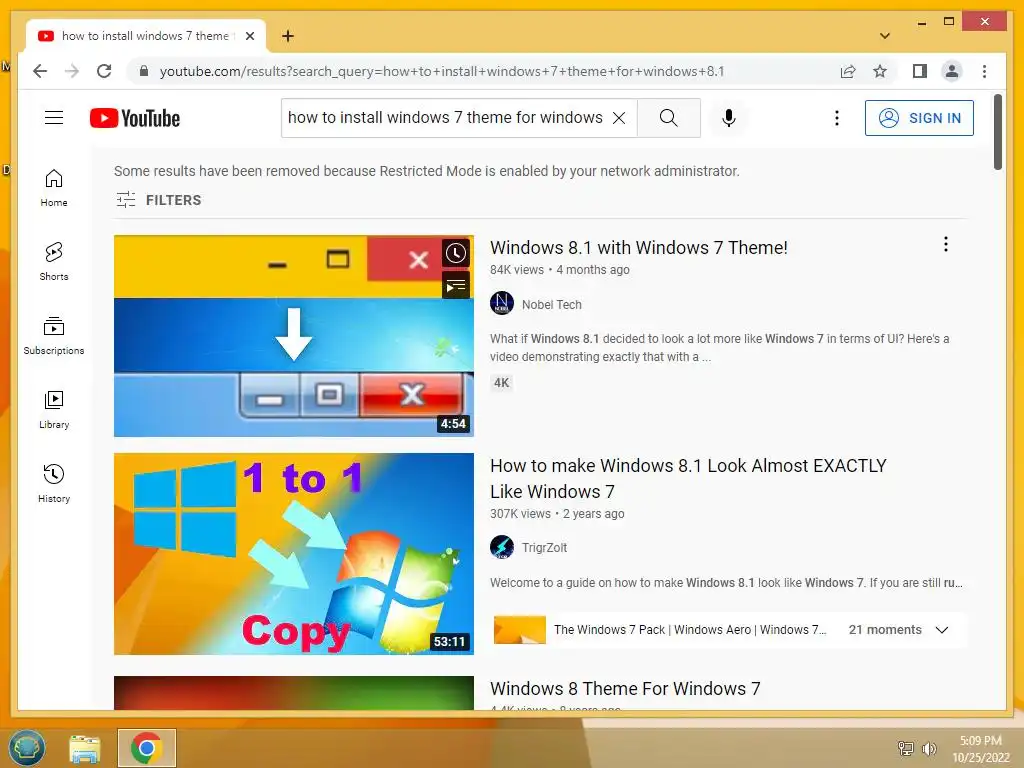This screenshot has height=768, width=1024.
Task: Open options menu for Windows 8.1 video
Action: click(x=946, y=244)
